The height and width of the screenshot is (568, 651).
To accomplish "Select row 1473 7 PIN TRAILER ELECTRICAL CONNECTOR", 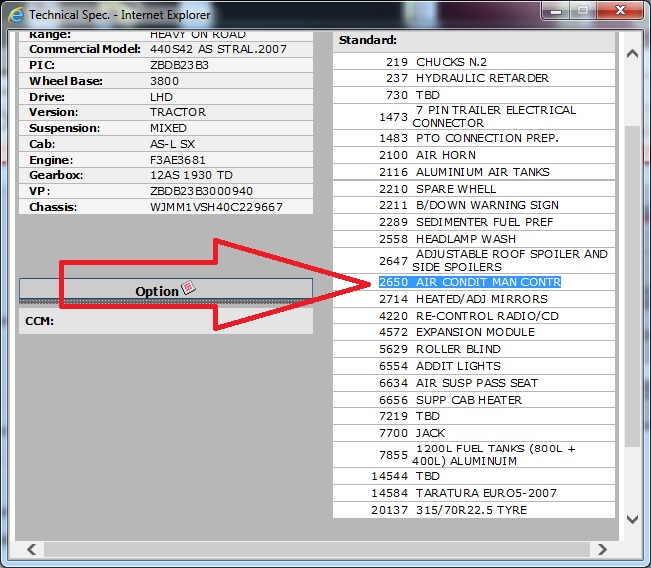I will tap(474, 117).
